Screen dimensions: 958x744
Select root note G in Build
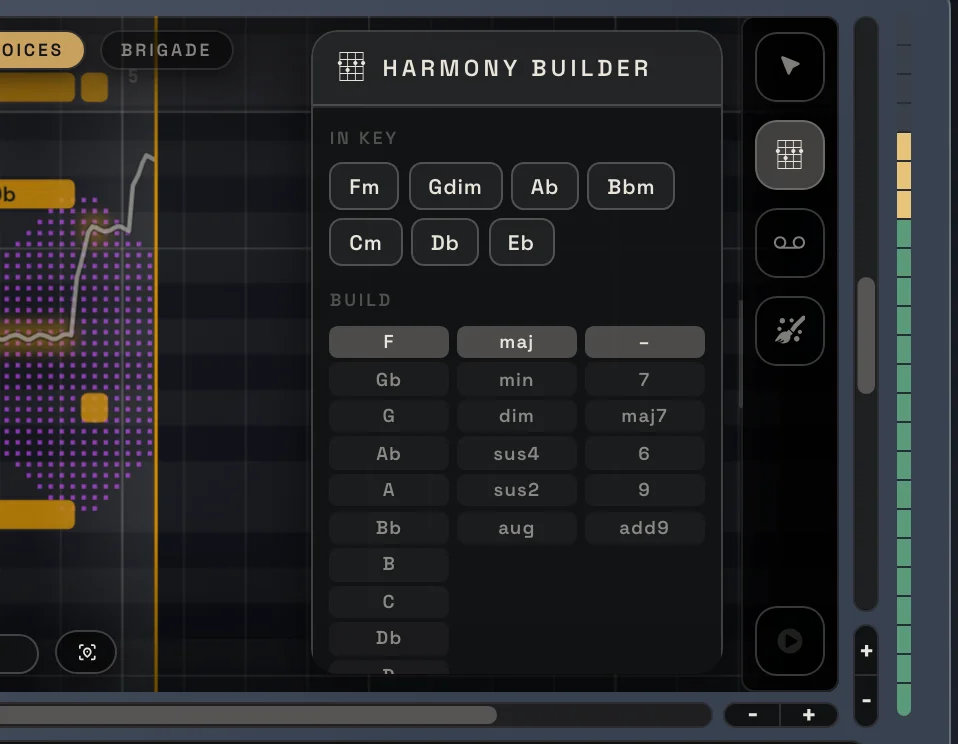[x=389, y=417]
